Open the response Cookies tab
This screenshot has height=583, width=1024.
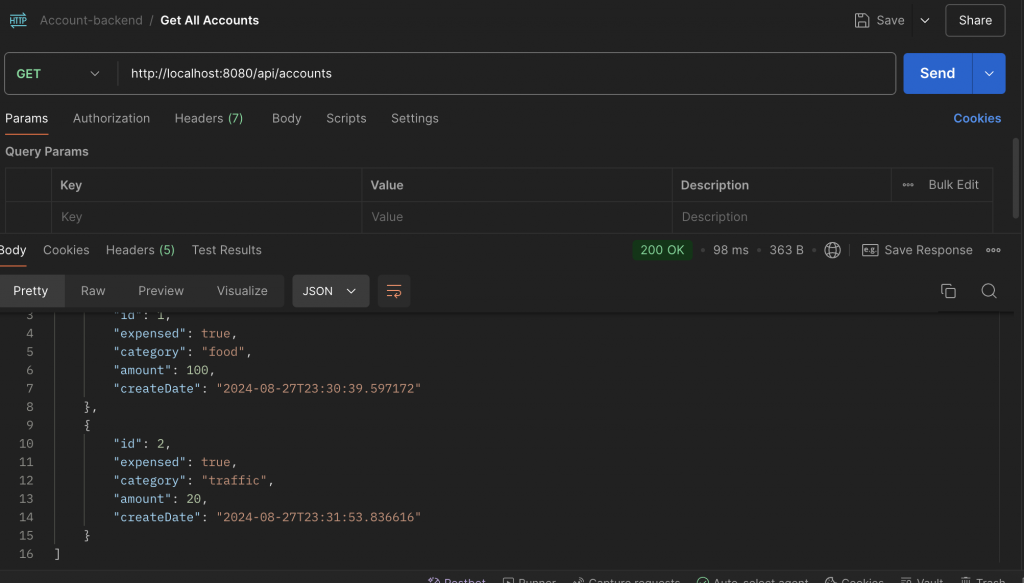[66, 251]
